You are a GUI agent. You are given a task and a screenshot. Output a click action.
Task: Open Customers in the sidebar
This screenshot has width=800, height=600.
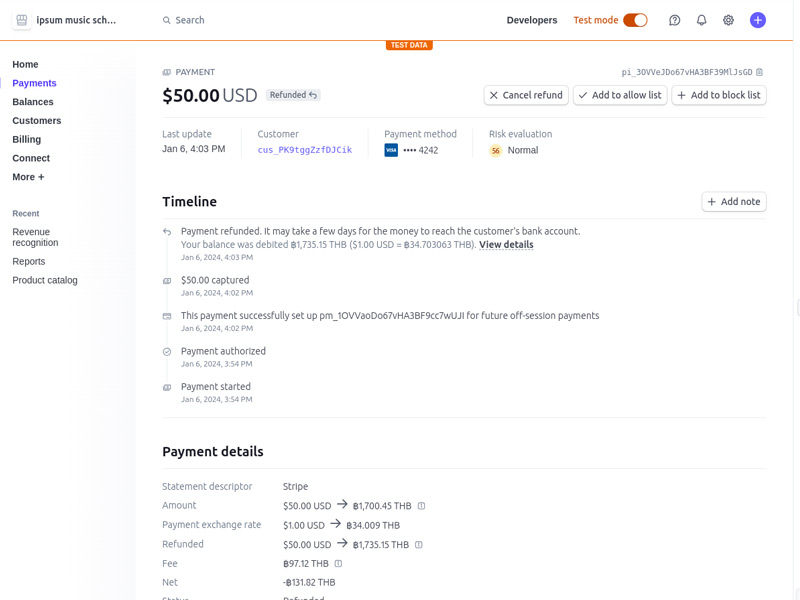click(36, 121)
